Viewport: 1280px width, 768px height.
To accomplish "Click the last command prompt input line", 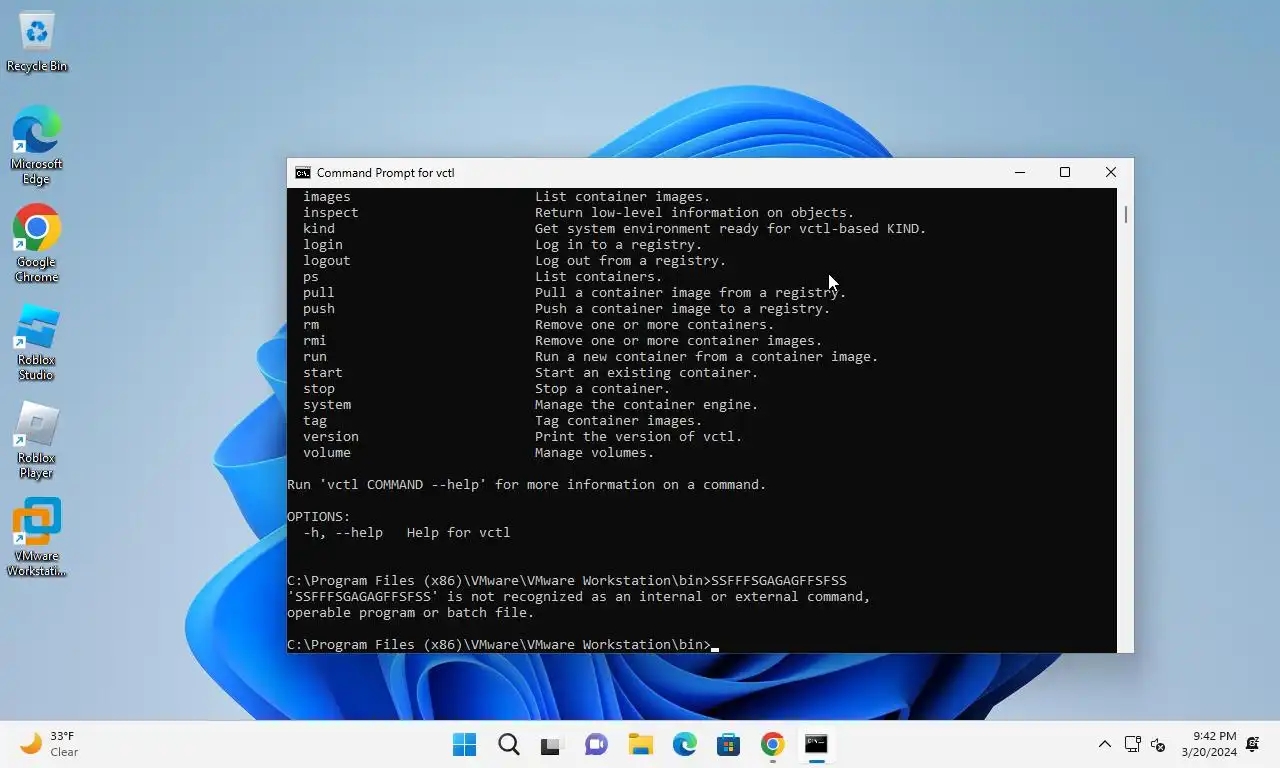I will point(503,645).
